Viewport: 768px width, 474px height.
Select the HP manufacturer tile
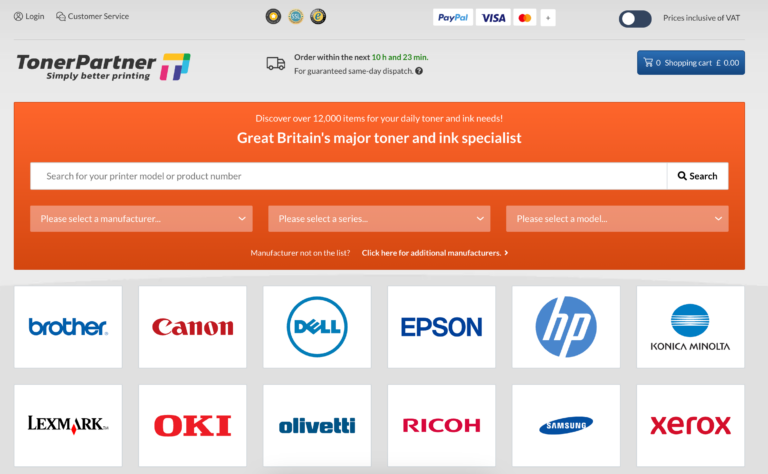(566, 327)
